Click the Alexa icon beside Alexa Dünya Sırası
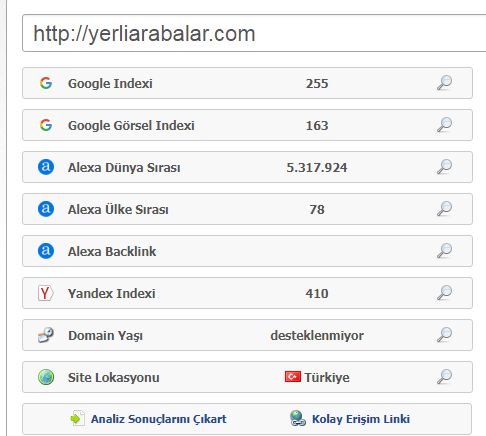This screenshot has width=486, height=436. 46,167
